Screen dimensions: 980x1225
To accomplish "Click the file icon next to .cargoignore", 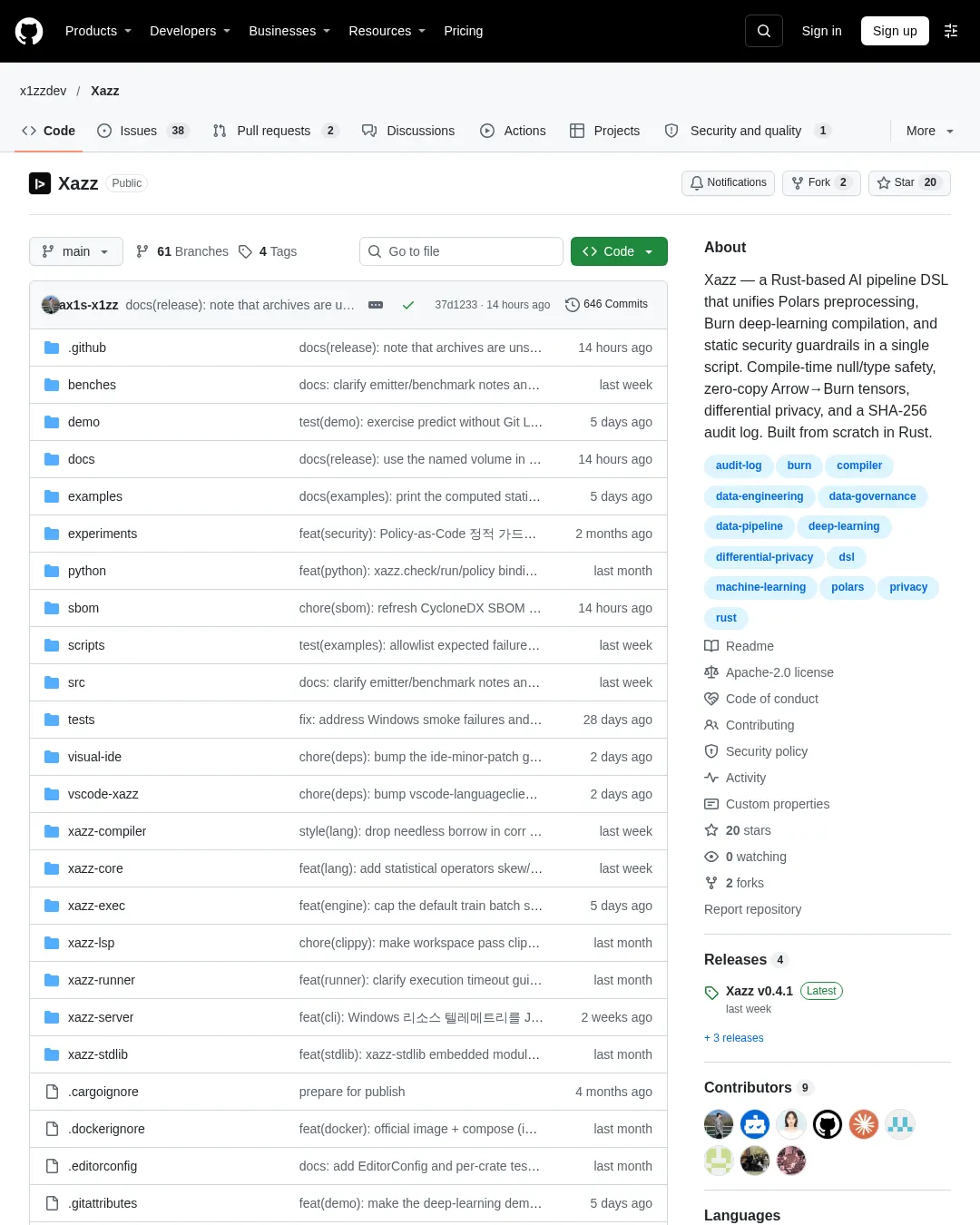I will (52, 1092).
